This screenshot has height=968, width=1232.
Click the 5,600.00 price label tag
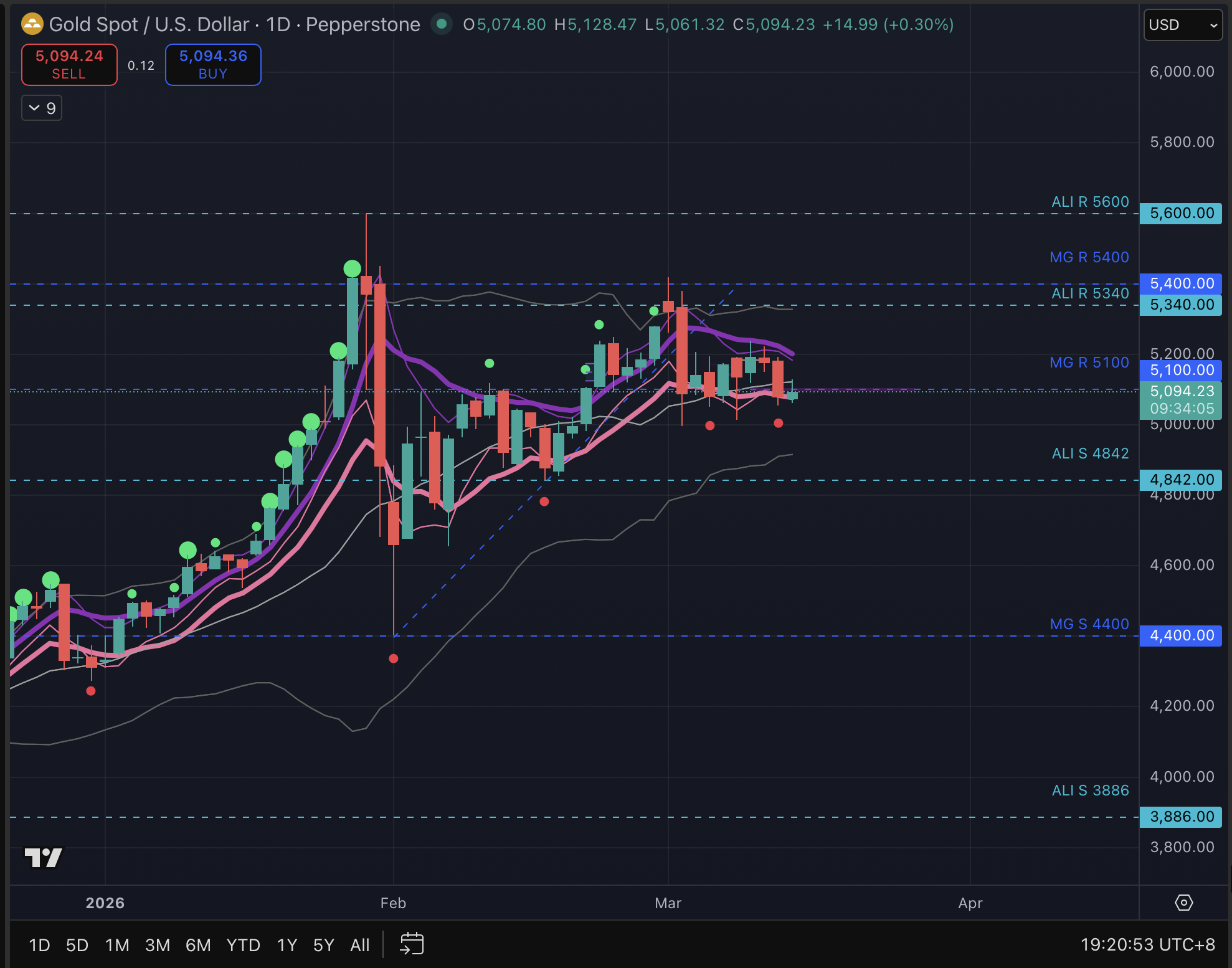point(1180,214)
